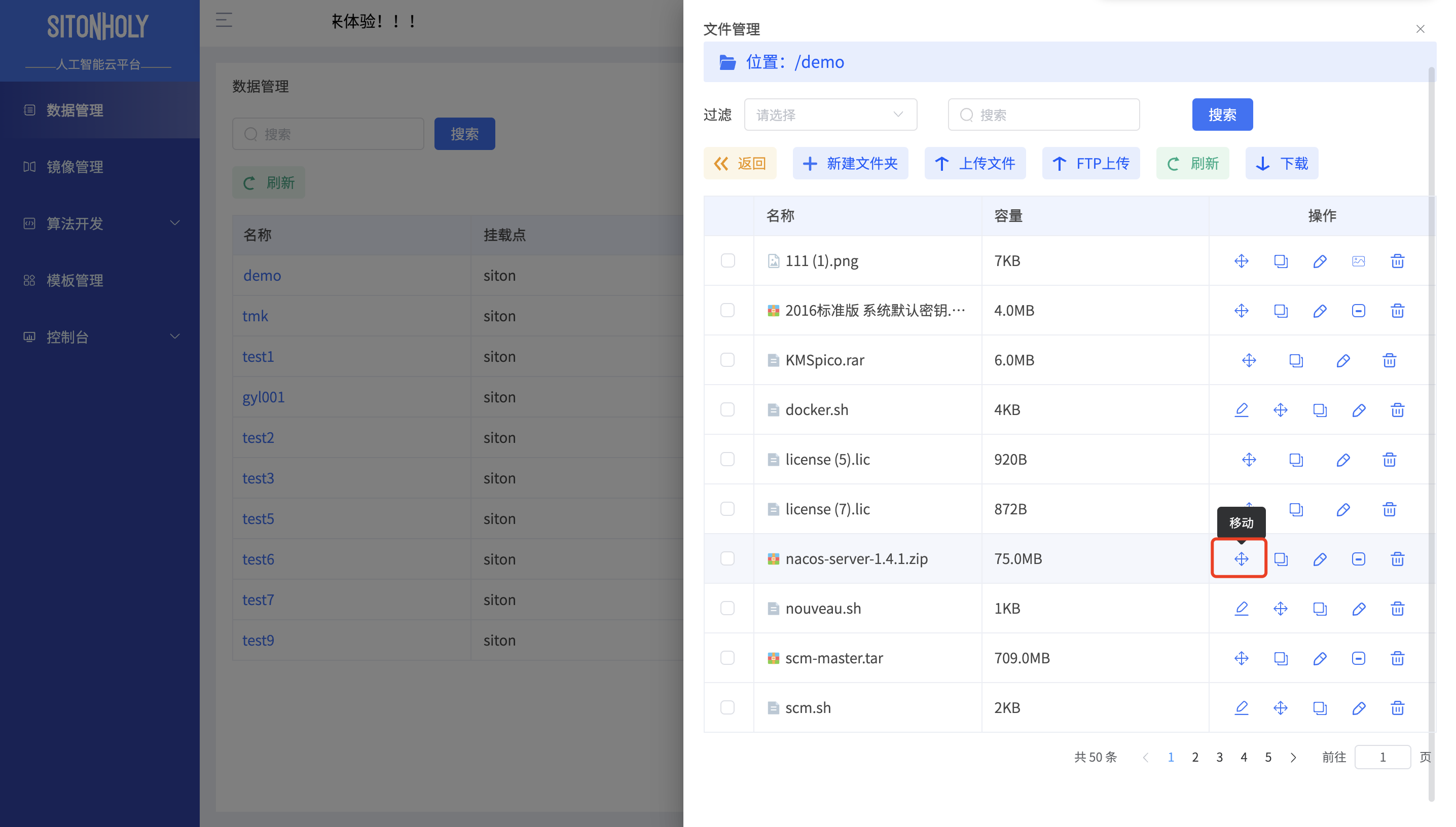1456x827 pixels.
Task: Click the move icon for license (5).lic
Action: 1249,460
